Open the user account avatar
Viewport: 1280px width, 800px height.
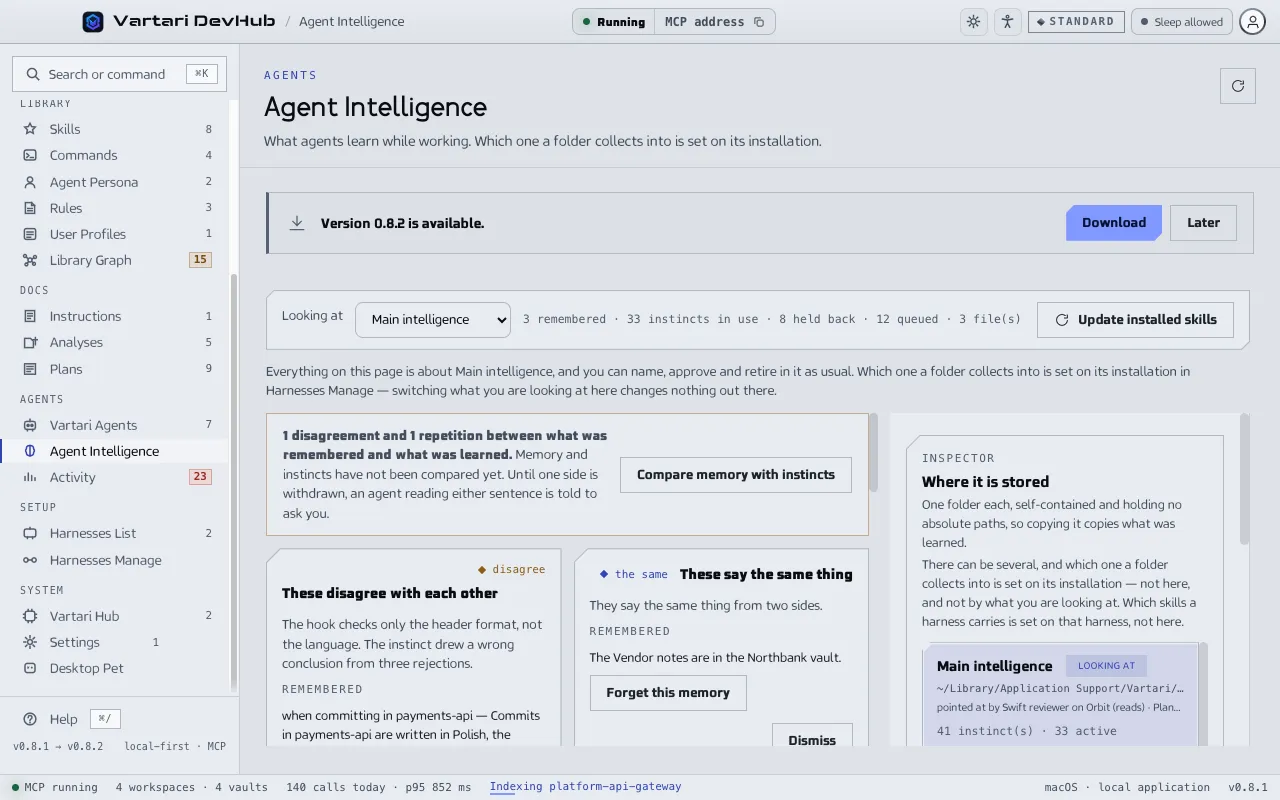[x=1252, y=22]
